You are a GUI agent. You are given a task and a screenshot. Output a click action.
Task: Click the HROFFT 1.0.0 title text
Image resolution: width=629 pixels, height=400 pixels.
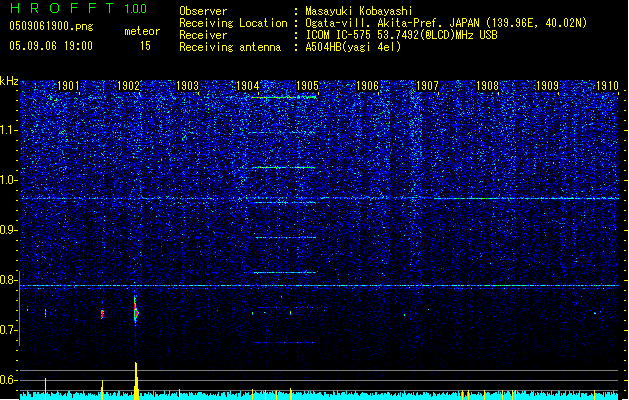click(79, 8)
